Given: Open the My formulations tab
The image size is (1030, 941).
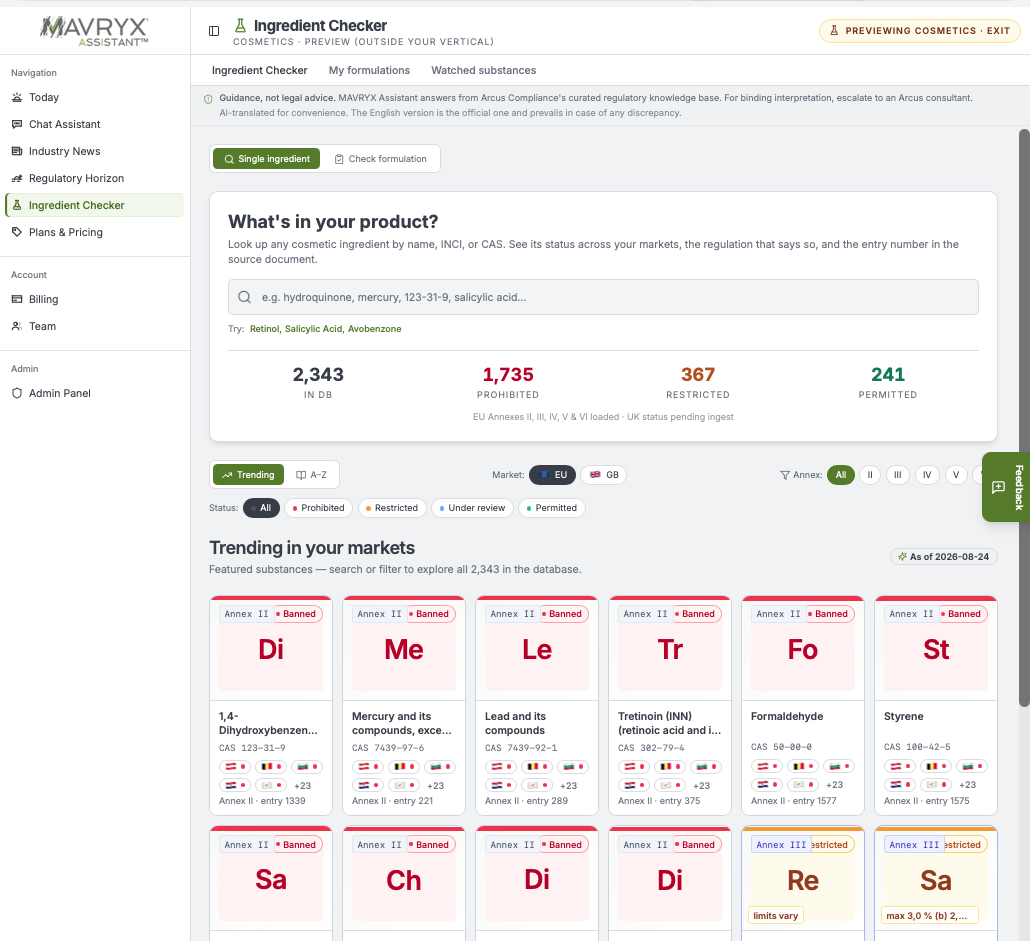Looking at the screenshot, I should point(369,70).
